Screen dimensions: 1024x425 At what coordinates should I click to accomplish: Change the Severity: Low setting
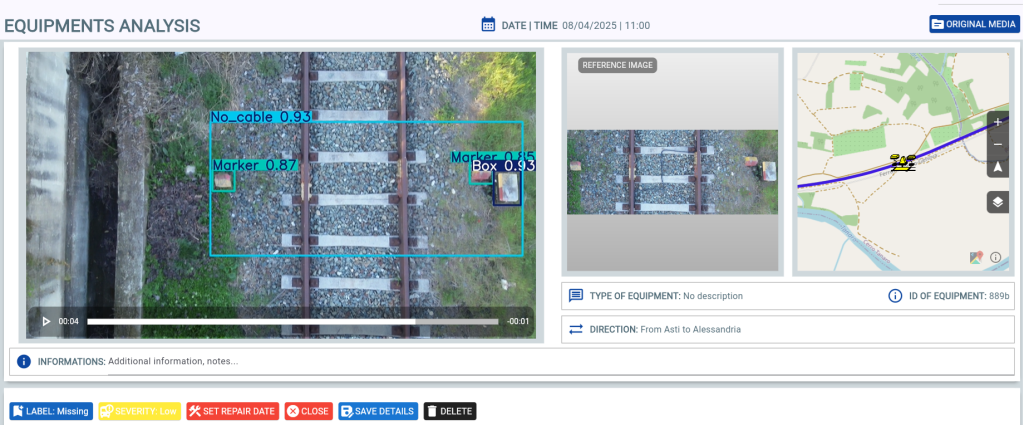point(139,411)
